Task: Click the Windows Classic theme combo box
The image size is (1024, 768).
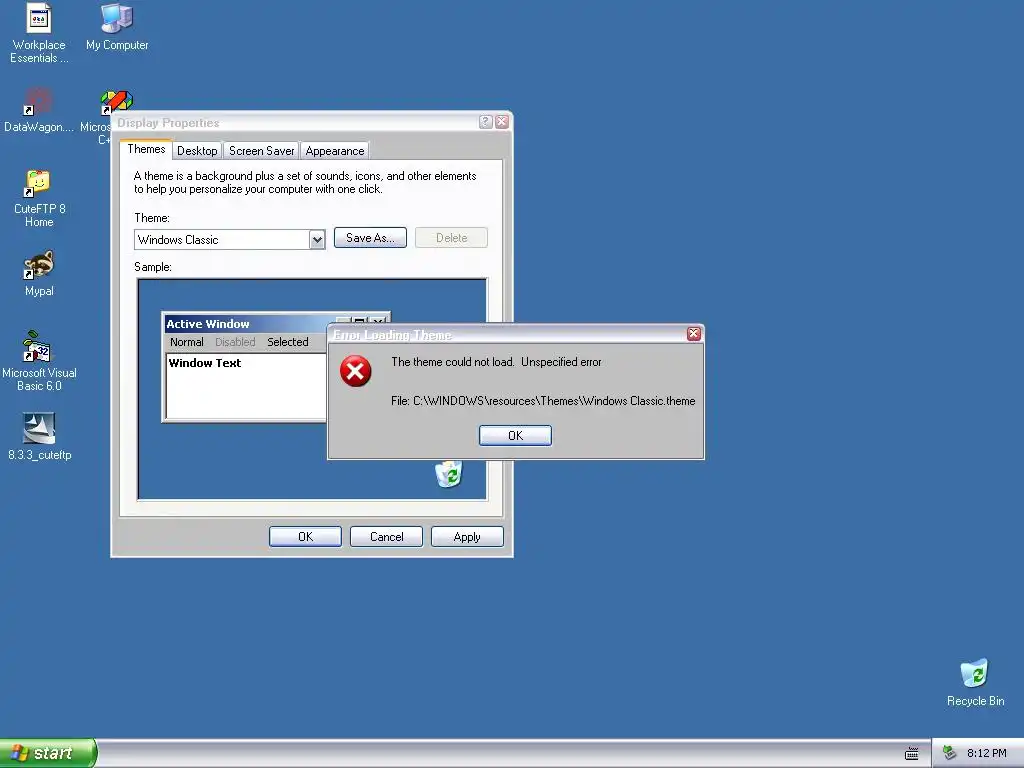Action: tap(229, 240)
